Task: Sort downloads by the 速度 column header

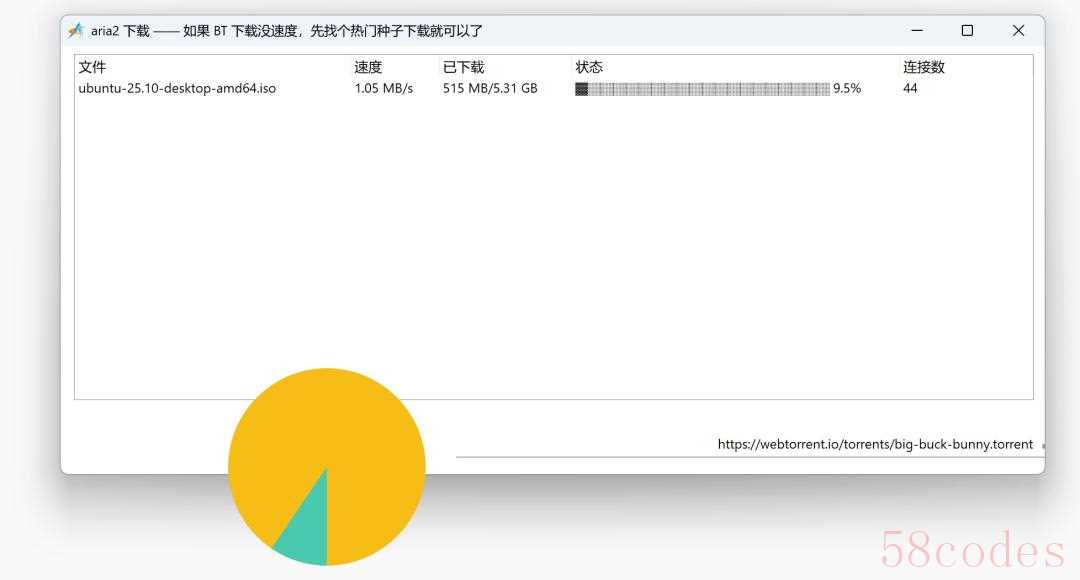Action: pyautogui.click(x=368, y=67)
